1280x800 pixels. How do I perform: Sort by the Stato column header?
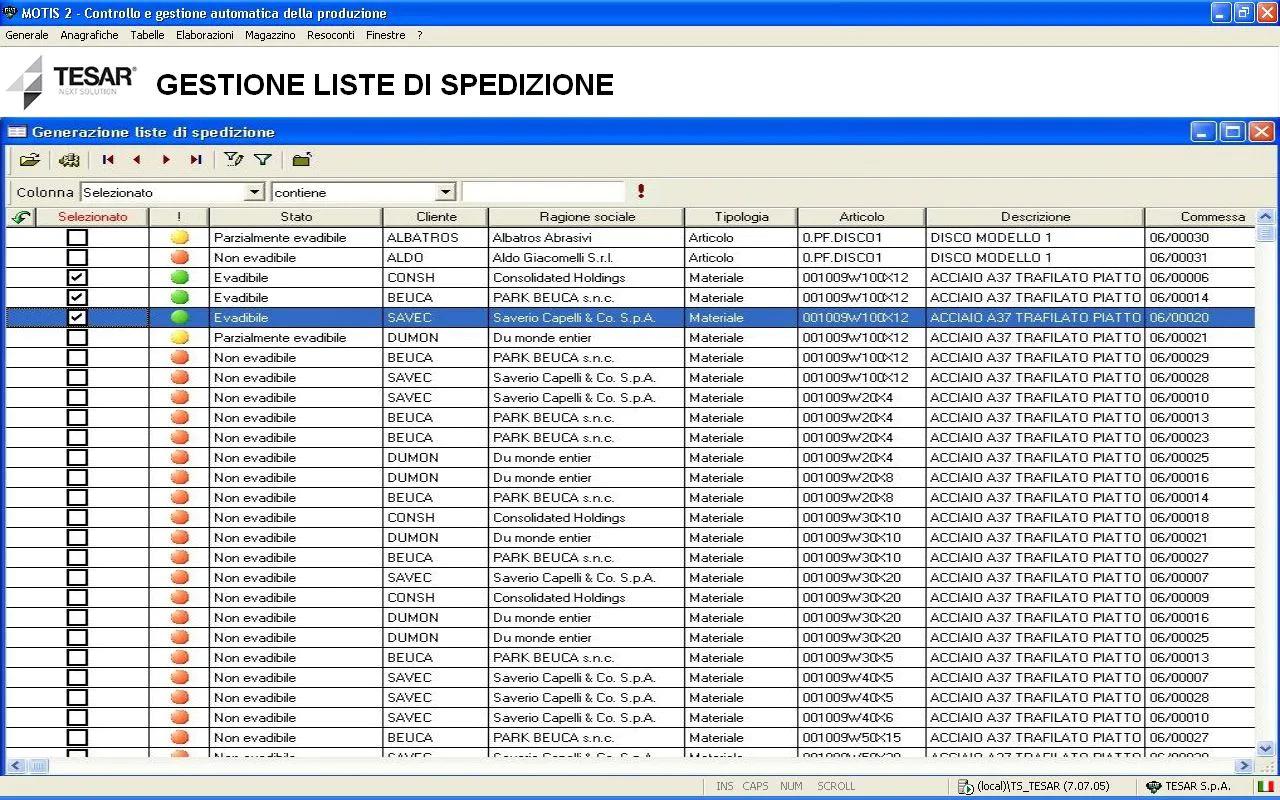[x=296, y=217]
